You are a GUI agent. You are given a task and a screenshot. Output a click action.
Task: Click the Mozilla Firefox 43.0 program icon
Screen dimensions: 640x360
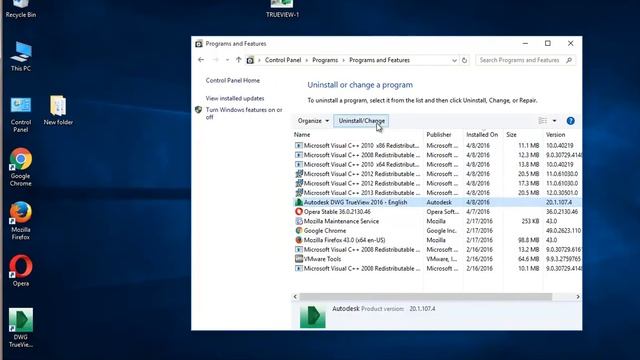[x=299, y=240]
